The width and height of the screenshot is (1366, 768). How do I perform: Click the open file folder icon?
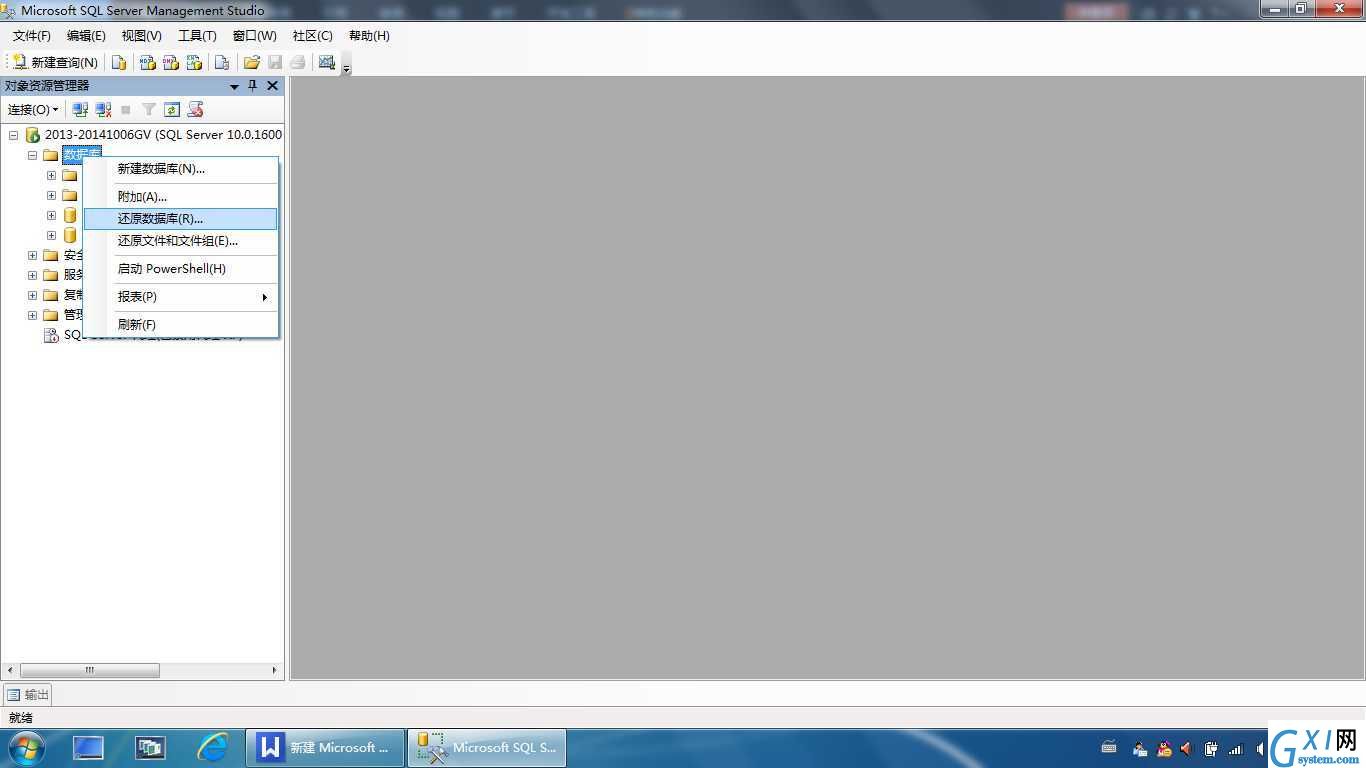coord(252,62)
